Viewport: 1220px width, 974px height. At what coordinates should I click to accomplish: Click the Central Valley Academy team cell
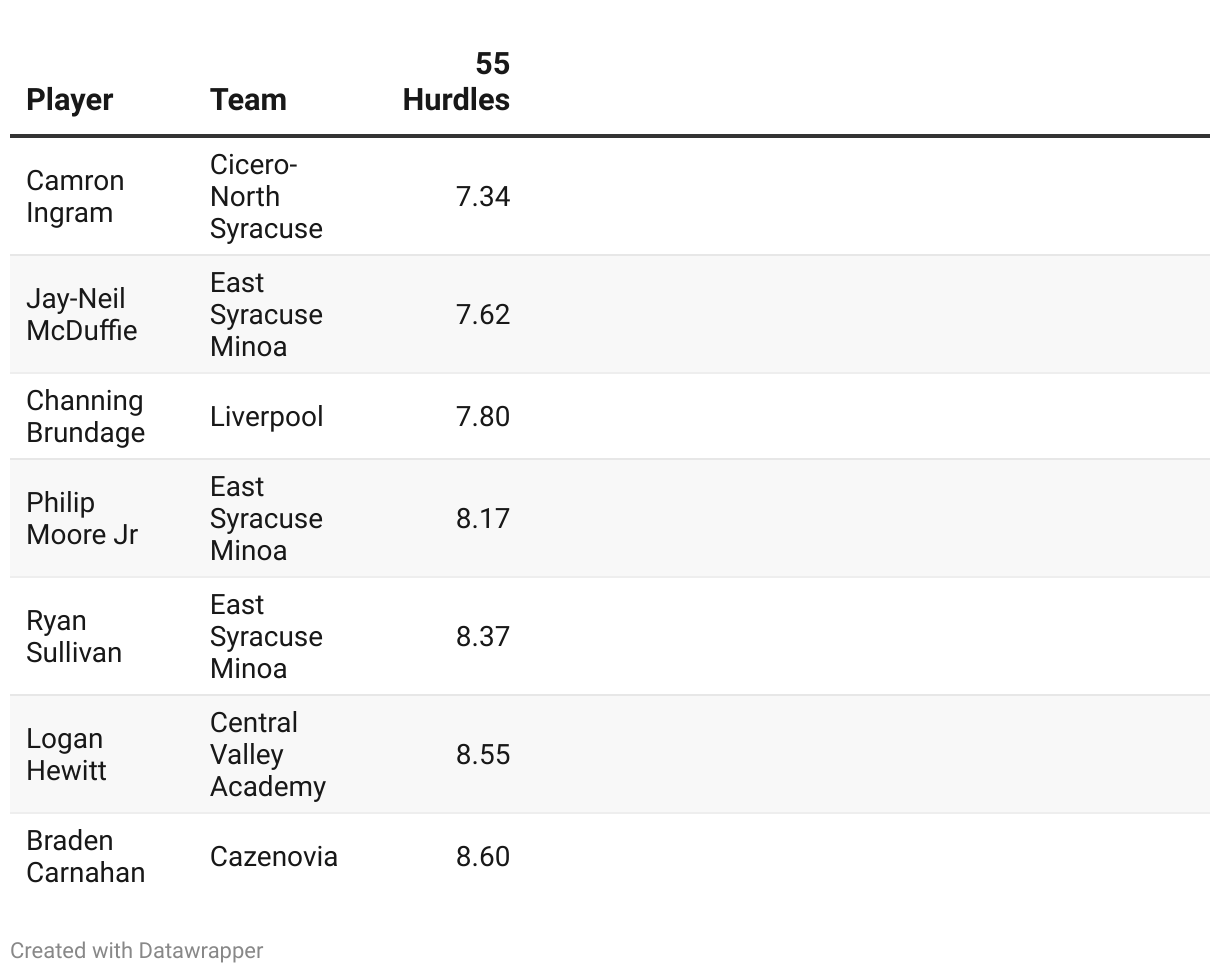point(268,755)
